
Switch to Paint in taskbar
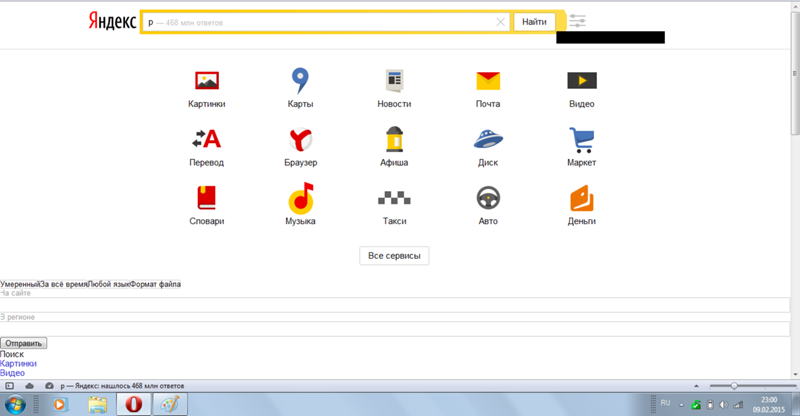170,404
